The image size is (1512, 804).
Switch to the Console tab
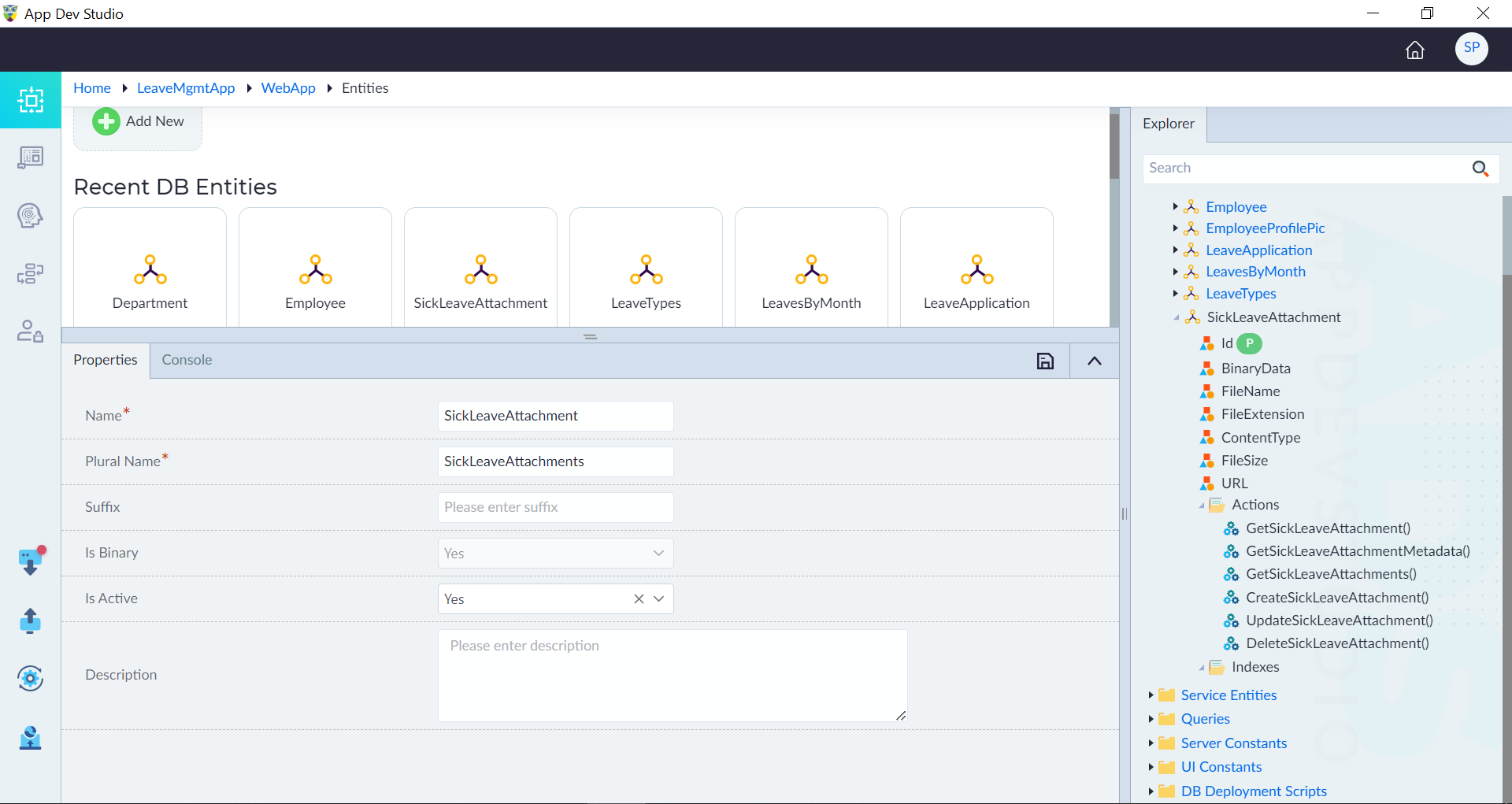click(187, 360)
